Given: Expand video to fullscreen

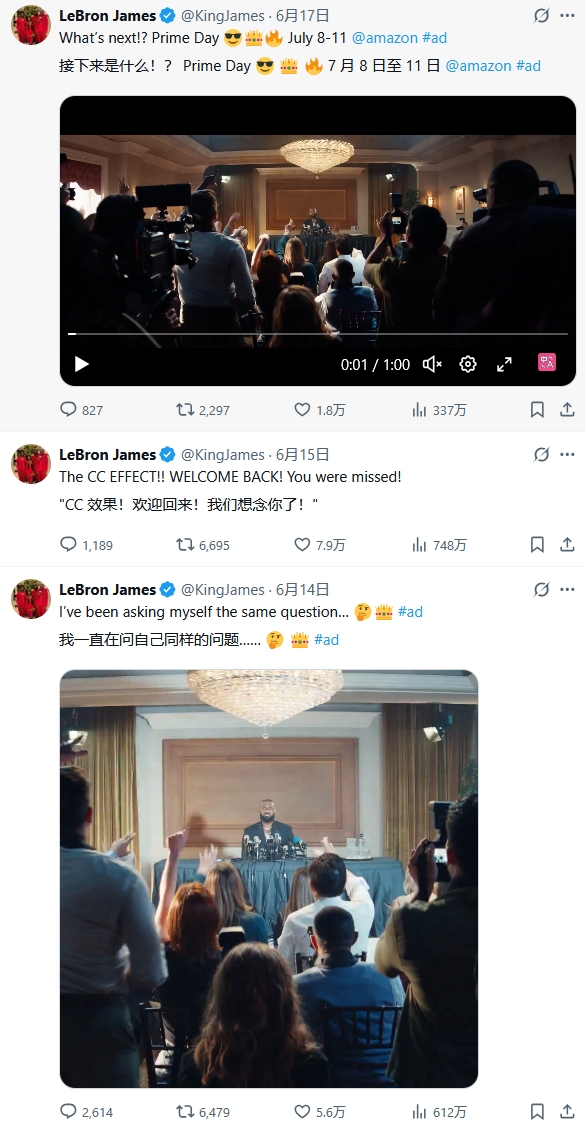Looking at the screenshot, I should pos(504,365).
